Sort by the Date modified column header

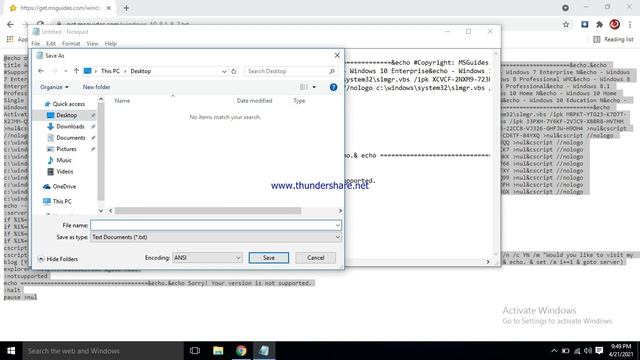254,101
